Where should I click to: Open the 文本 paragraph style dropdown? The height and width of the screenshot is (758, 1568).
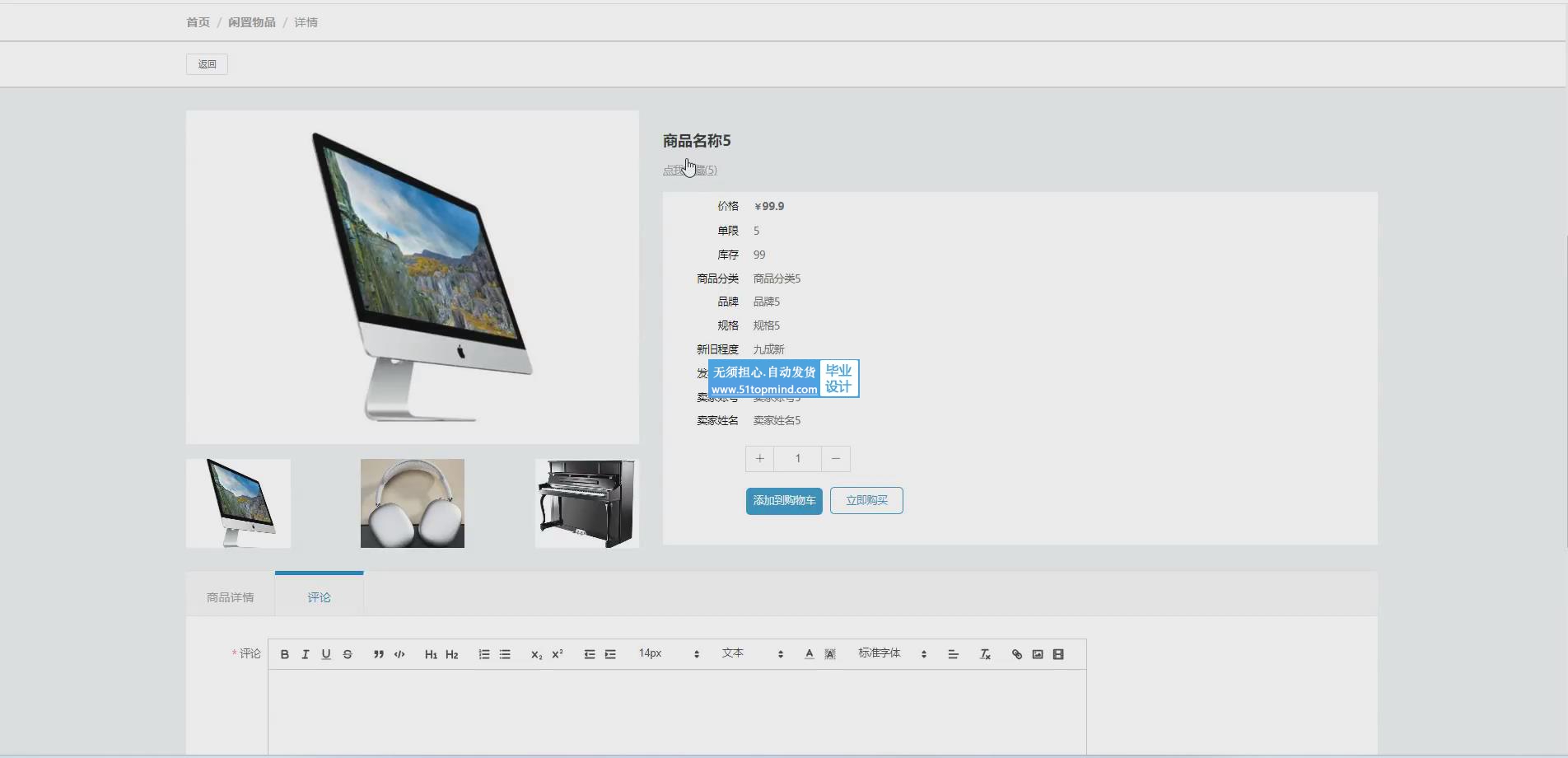click(753, 653)
